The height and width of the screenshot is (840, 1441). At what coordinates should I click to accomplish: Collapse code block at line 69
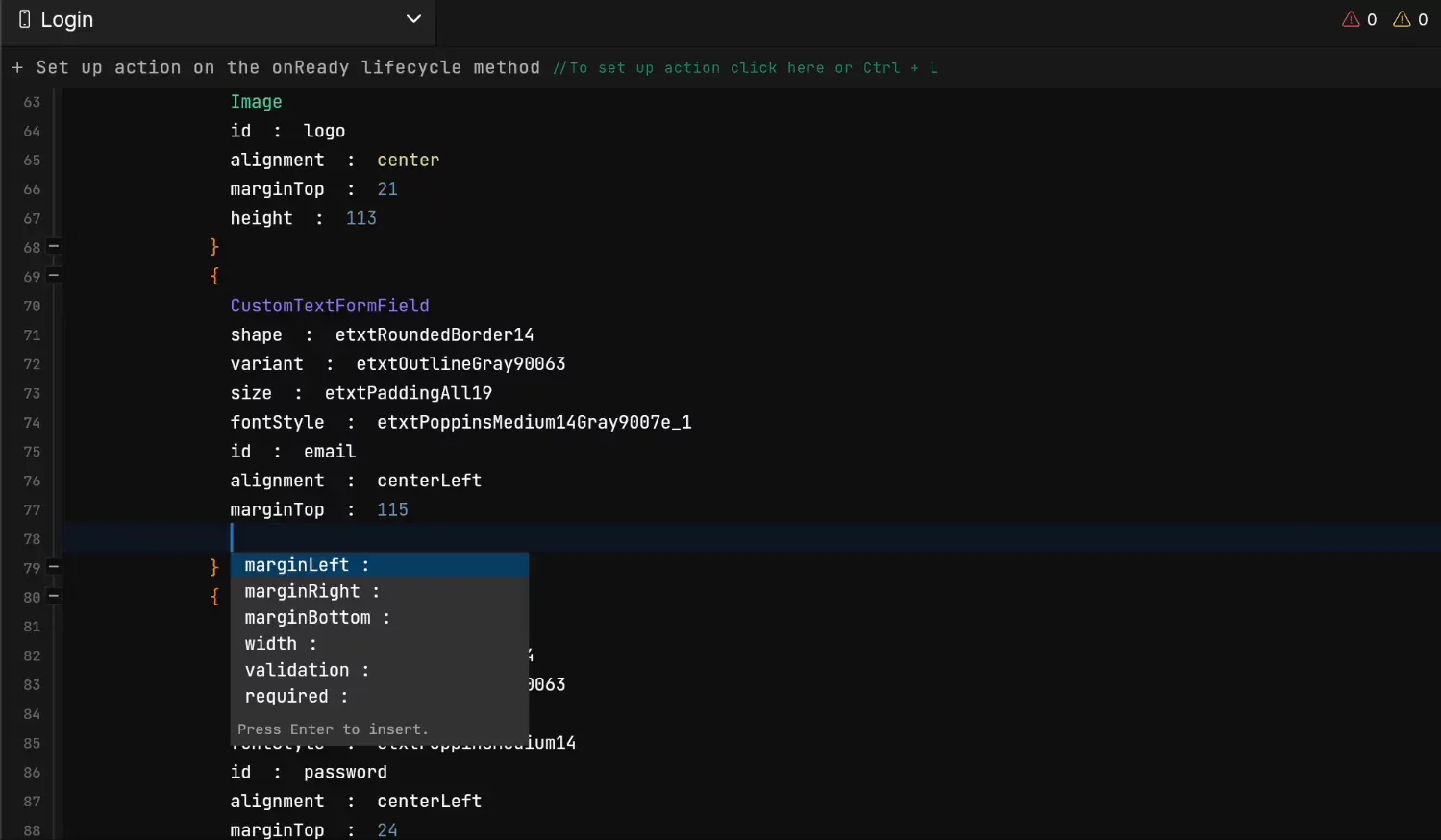pos(54,276)
